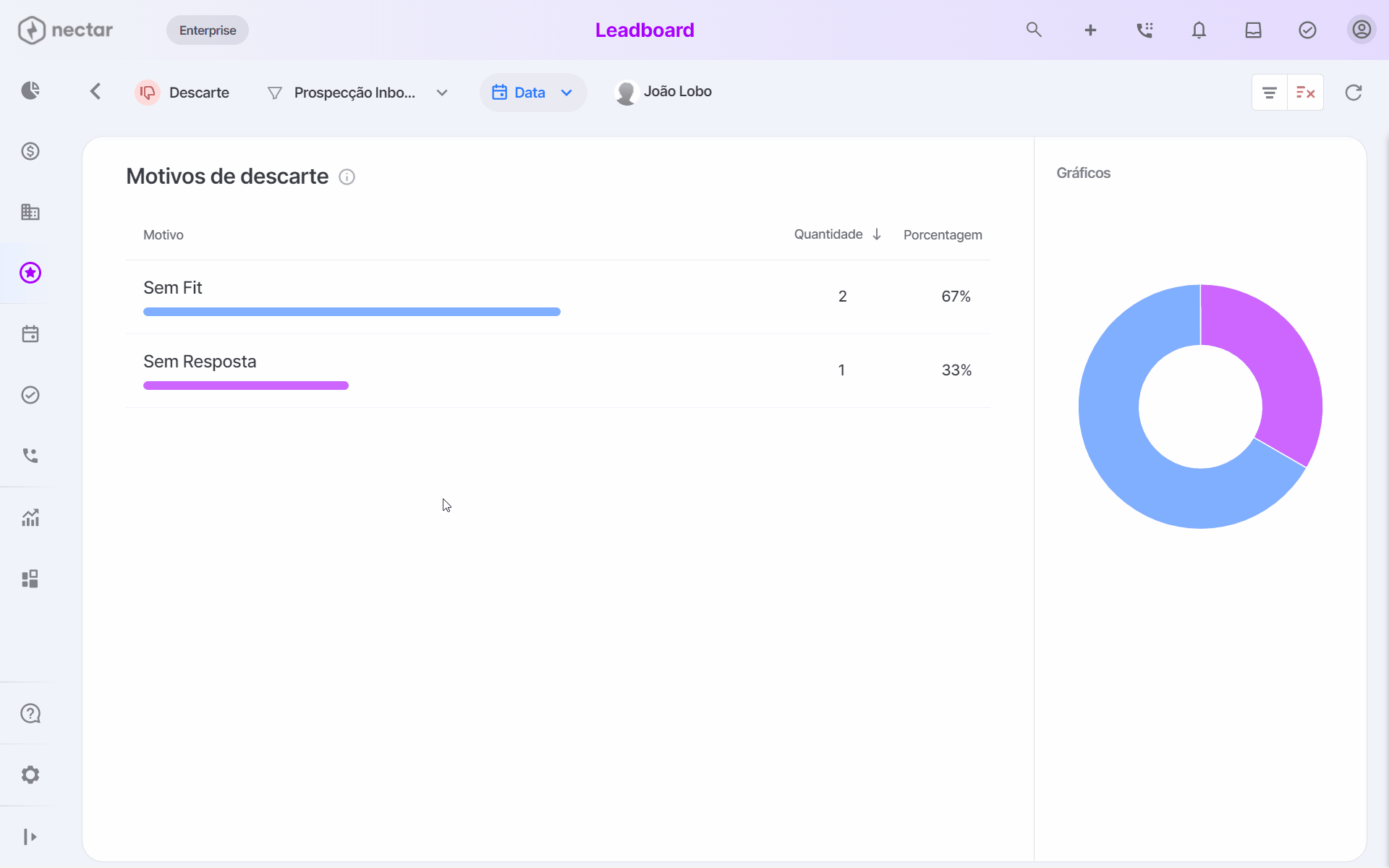Click the 67% percentage value
This screenshot has width=1389, height=868.
coord(956,297)
